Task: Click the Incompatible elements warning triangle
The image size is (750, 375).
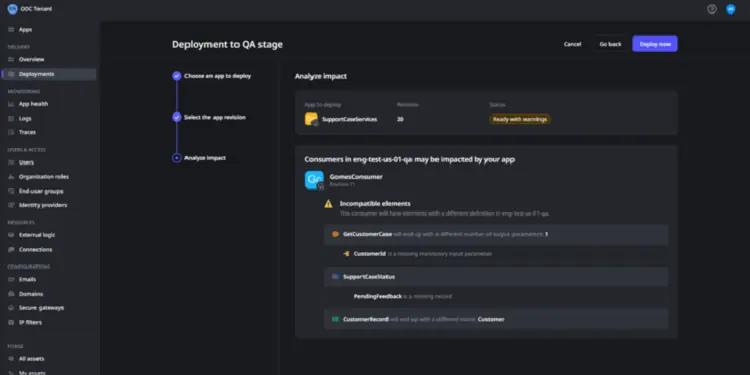Action: pos(328,204)
